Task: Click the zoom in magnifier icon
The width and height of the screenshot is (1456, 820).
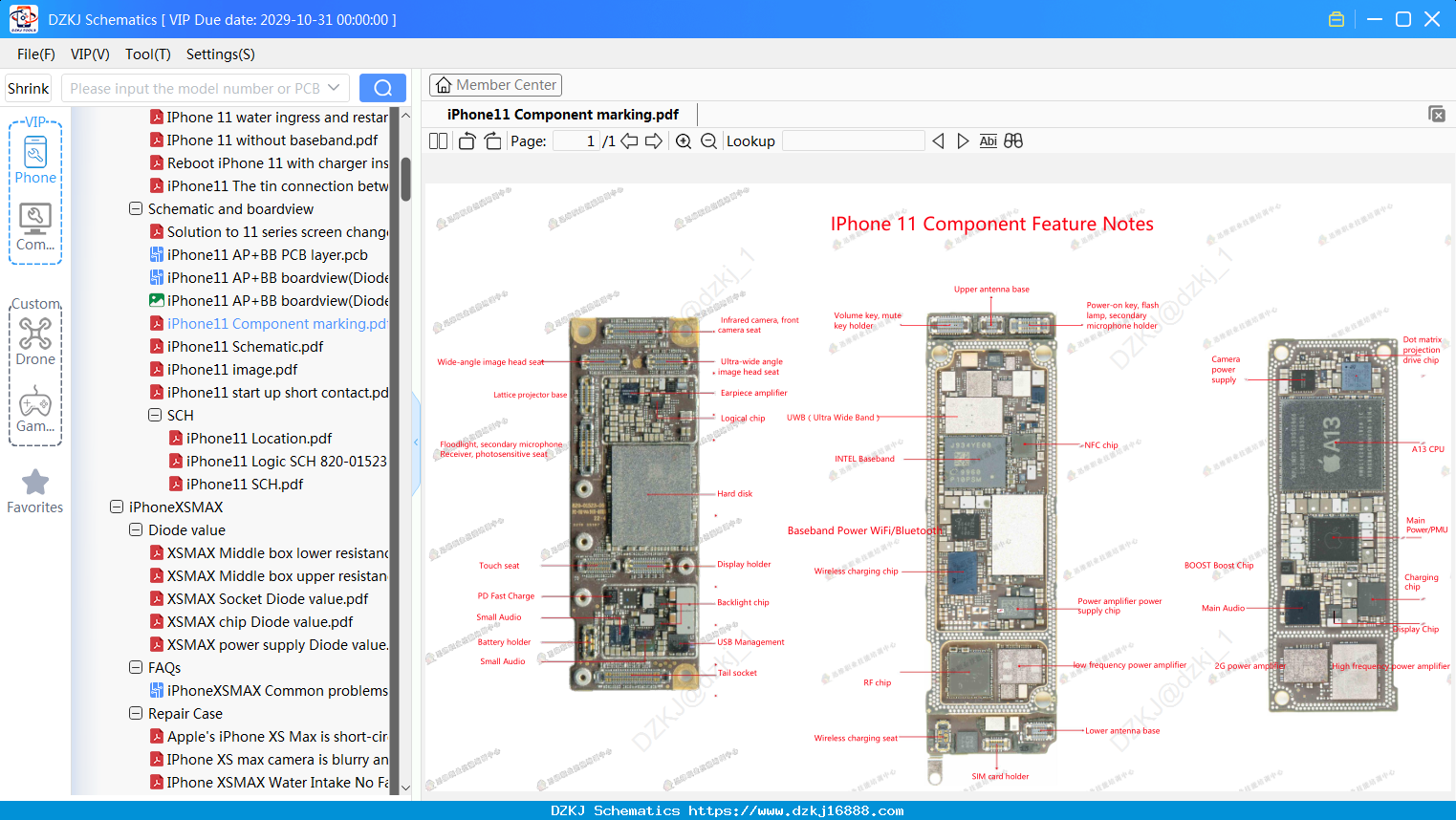Action: coord(684,141)
